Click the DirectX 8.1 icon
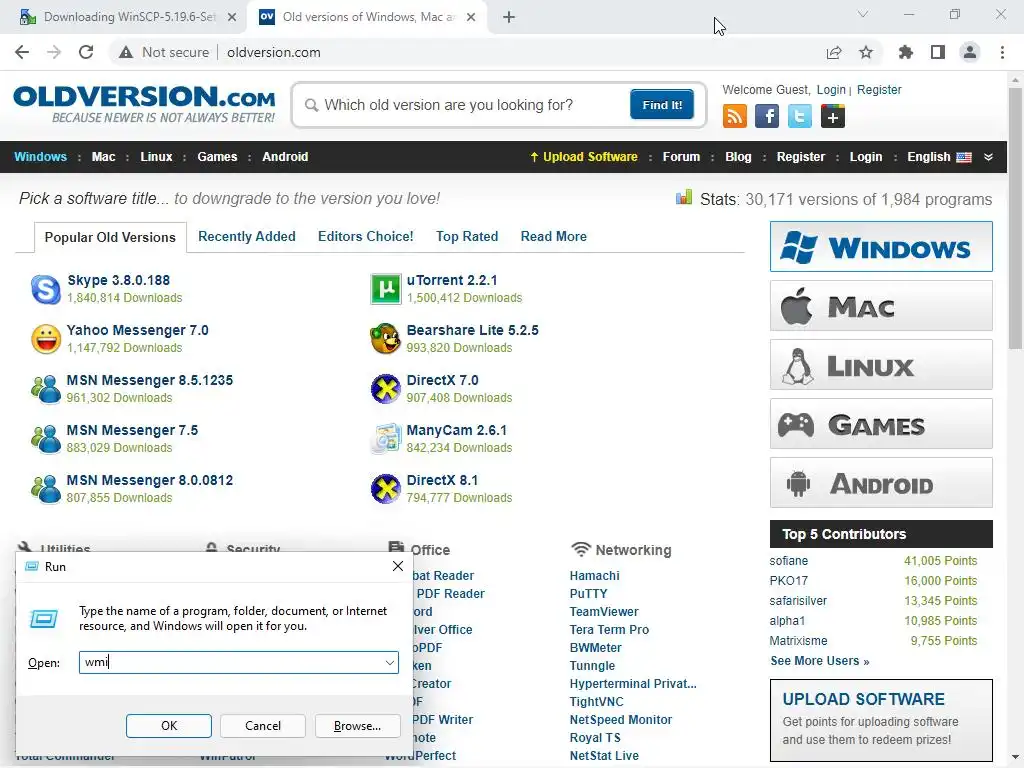Viewport: 1024px width, 768px height. tap(385, 489)
